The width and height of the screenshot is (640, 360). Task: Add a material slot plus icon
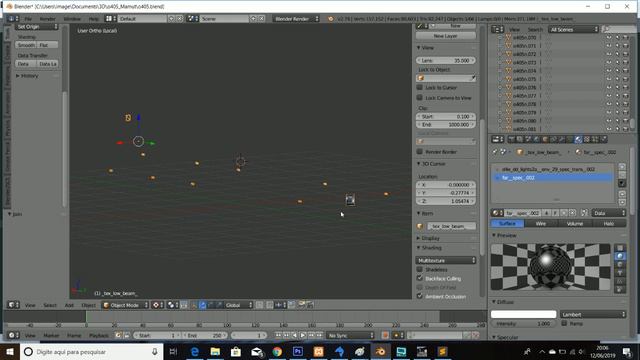click(622, 167)
